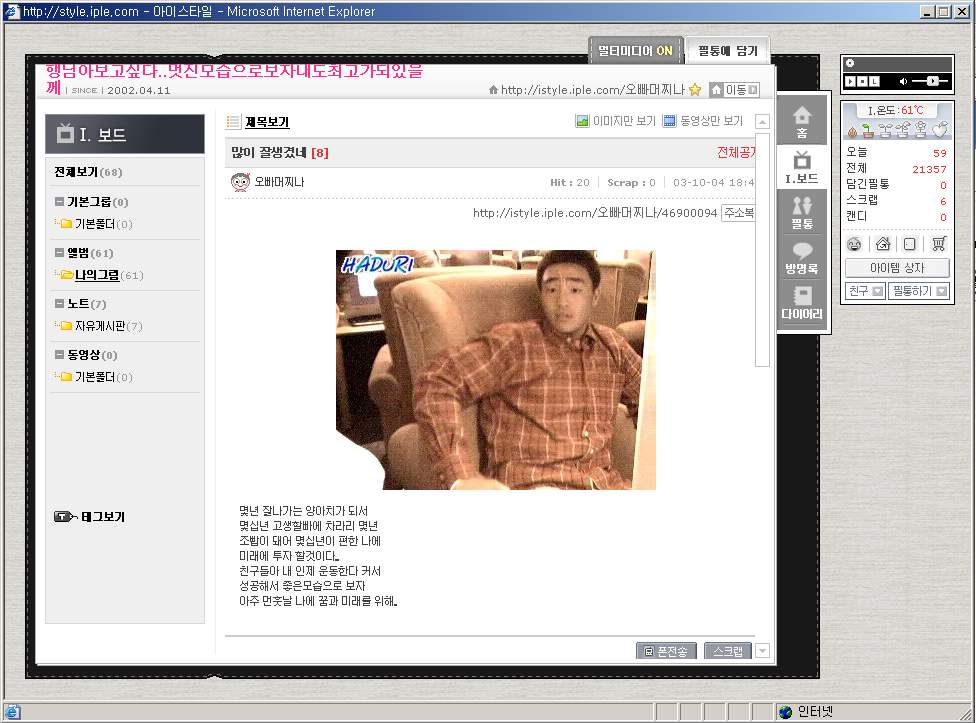The width and height of the screenshot is (976, 723).
Task: Adjust the music player volume slider
Action: point(930,82)
